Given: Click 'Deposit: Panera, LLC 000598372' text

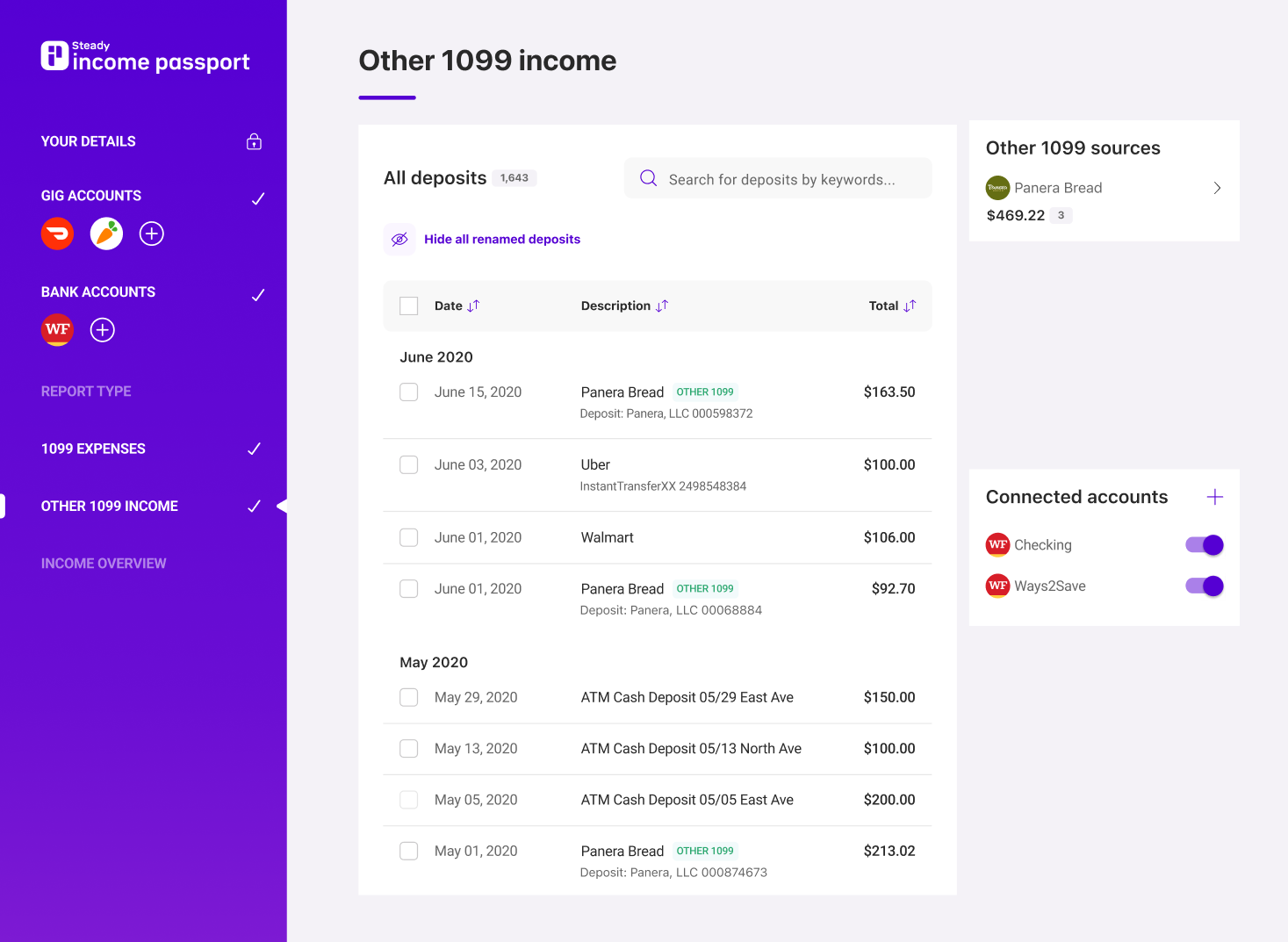Looking at the screenshot, I should click(x=666, y=413).
